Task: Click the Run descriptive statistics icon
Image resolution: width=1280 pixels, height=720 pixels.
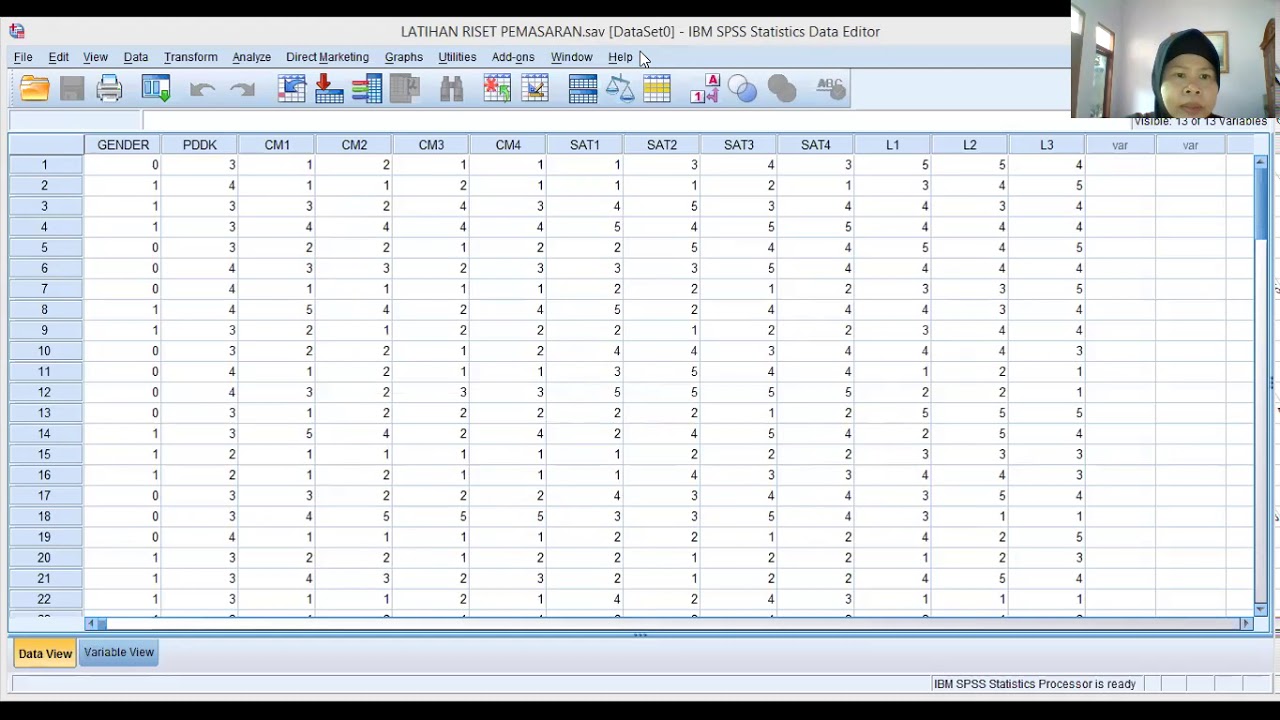Action: pos(405,89)
